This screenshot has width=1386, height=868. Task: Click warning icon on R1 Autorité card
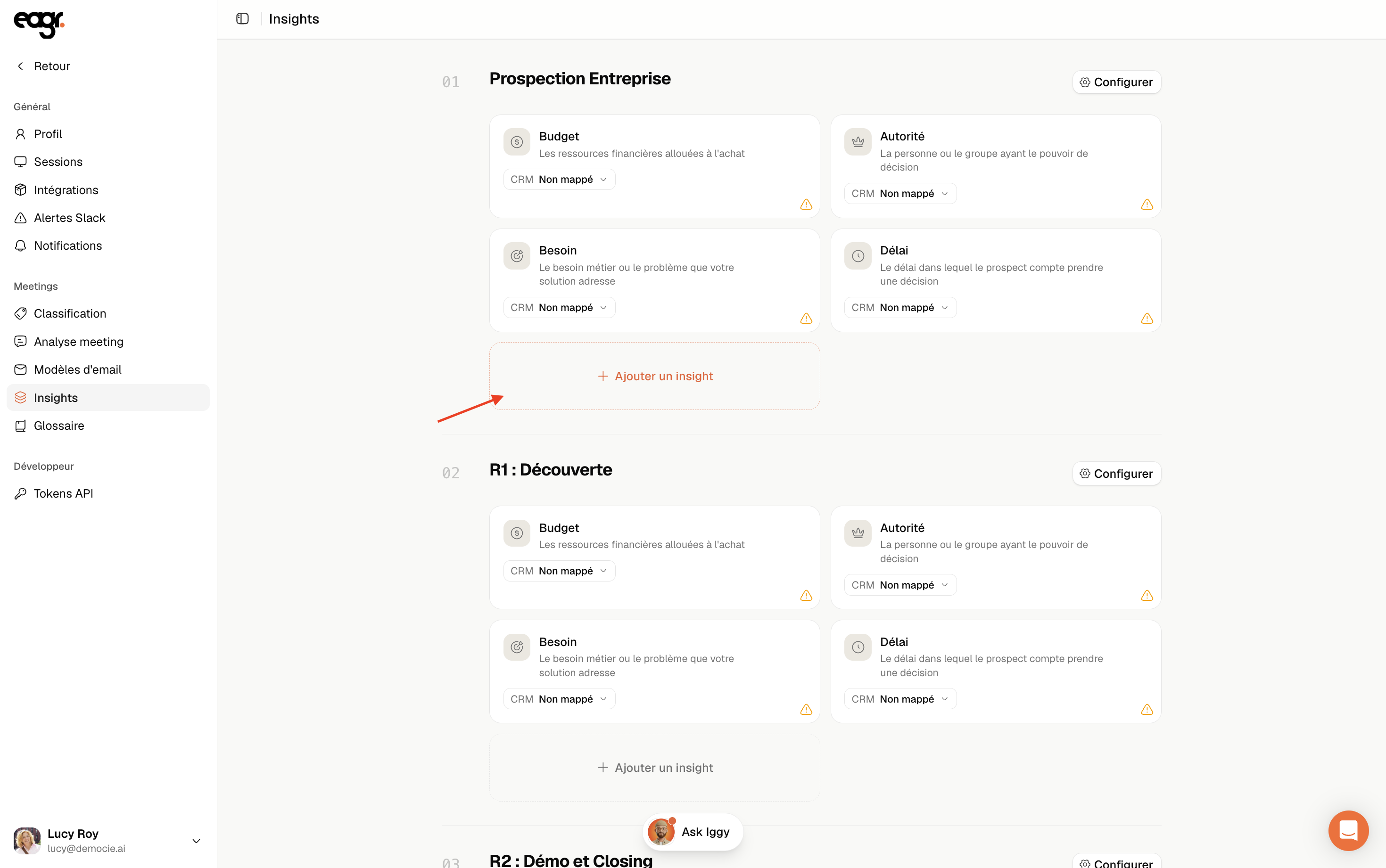(x=1147, y=596)
